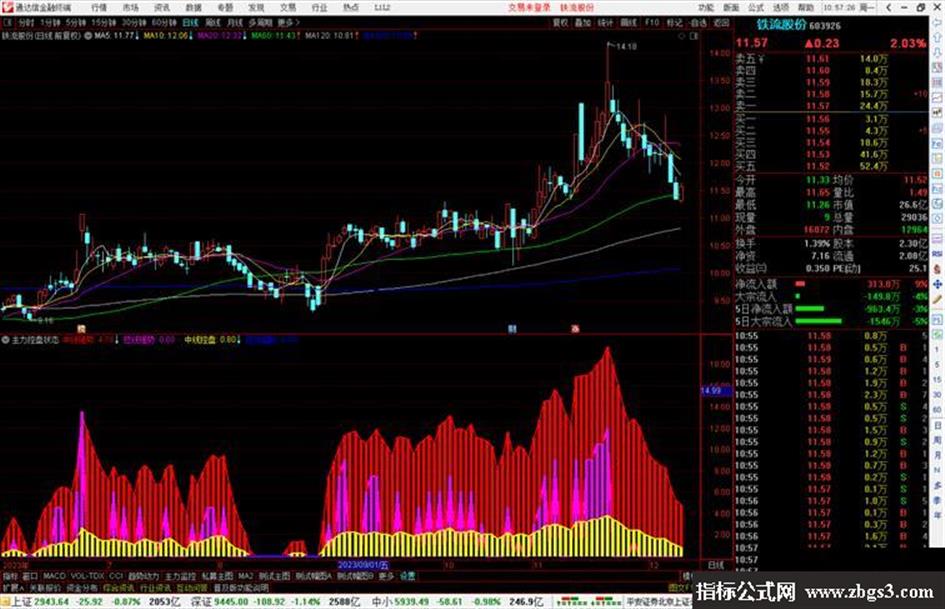This screenshot has height=609, width=945.
Task: Click the MA indicator settings circle icon
Action: (88, 36)
